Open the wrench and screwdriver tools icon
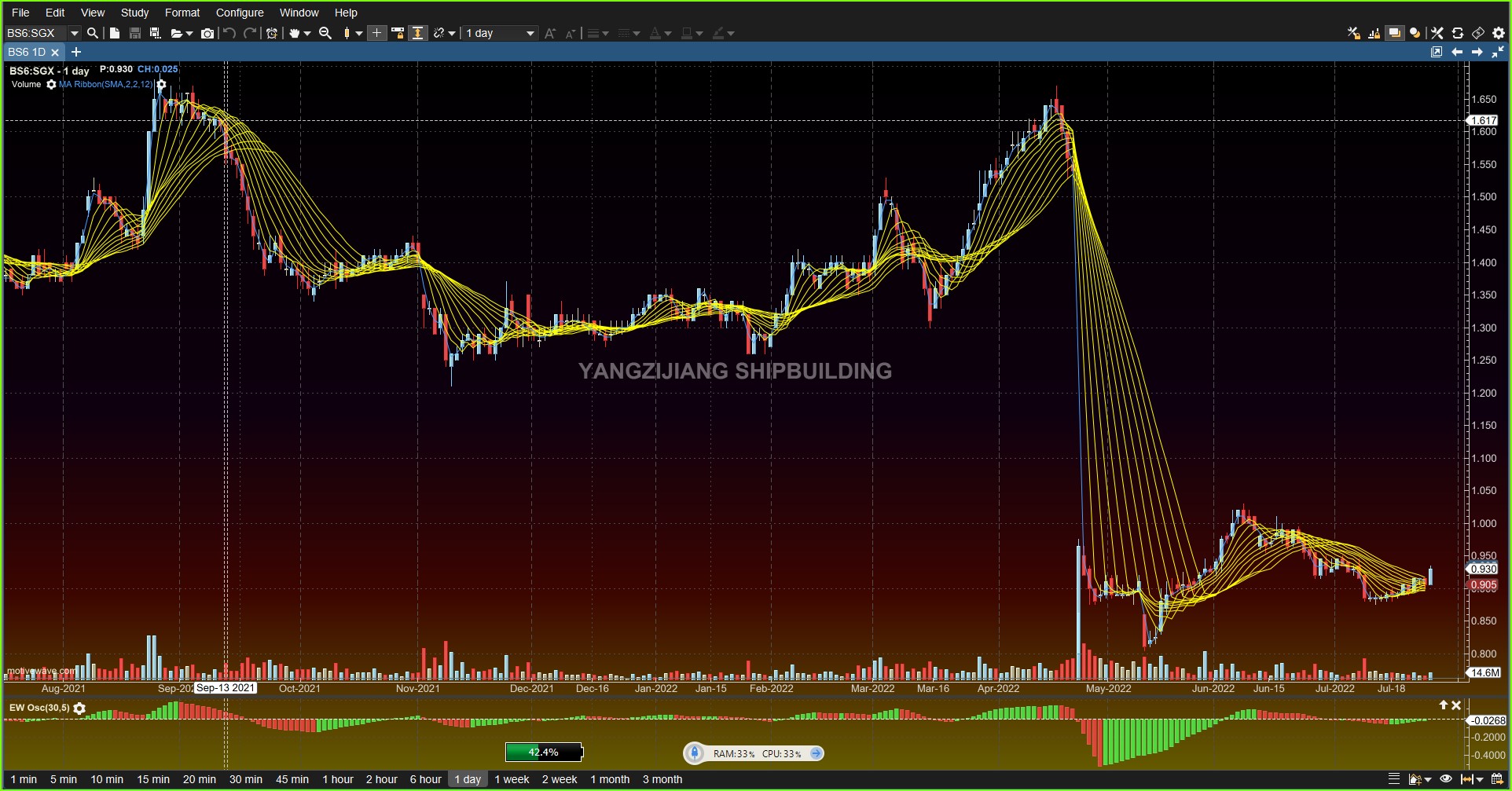 [x=1437, y=33]
